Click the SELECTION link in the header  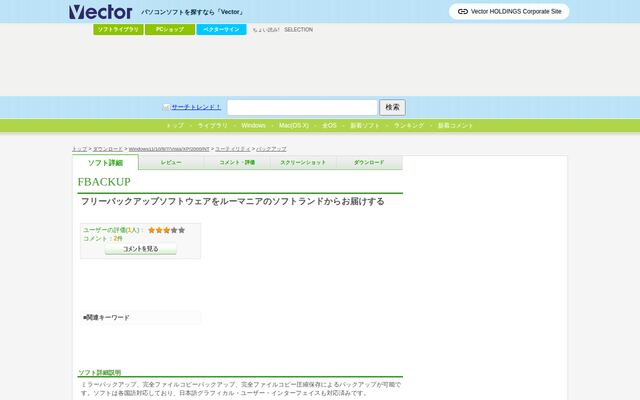[x=298, y=30]
